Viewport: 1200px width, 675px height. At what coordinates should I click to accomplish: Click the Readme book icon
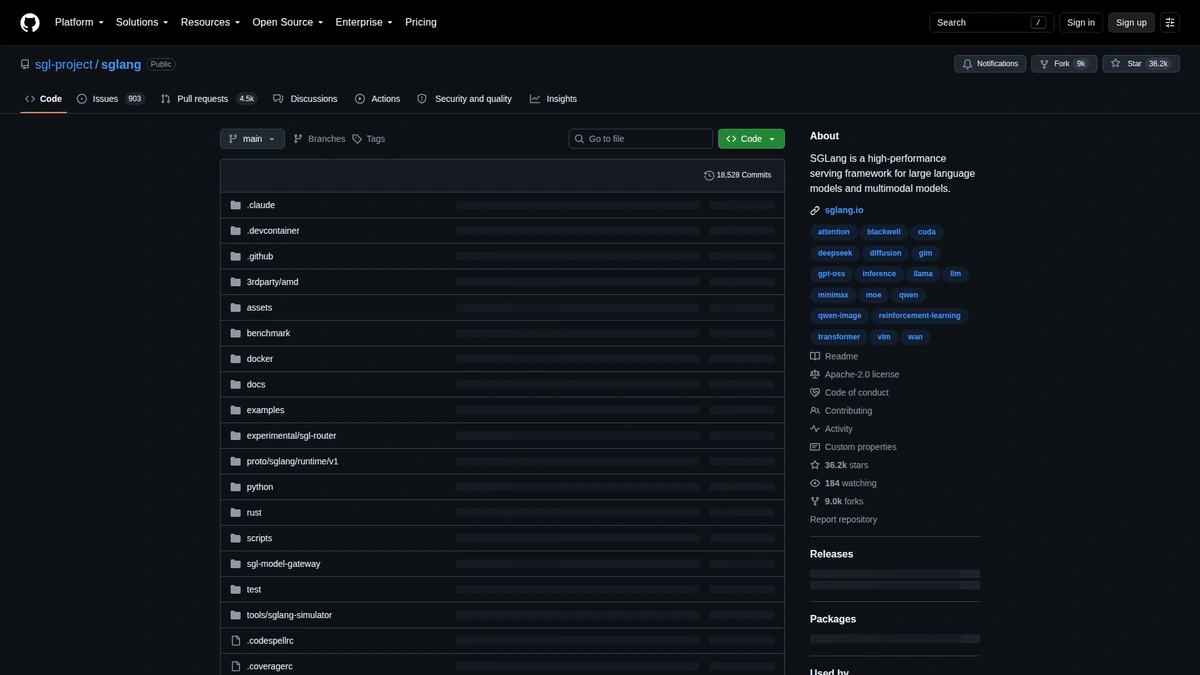(x=815, y=356)
